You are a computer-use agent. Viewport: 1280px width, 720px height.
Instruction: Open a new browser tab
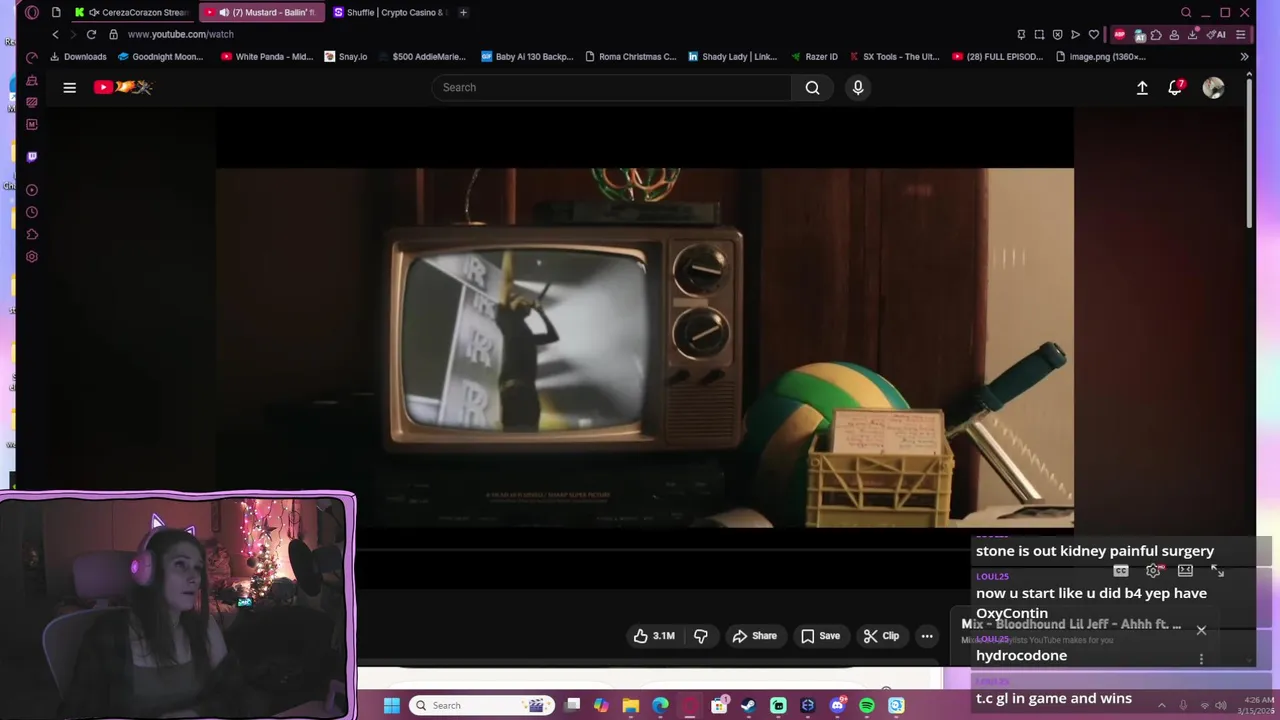pos(463,12)
